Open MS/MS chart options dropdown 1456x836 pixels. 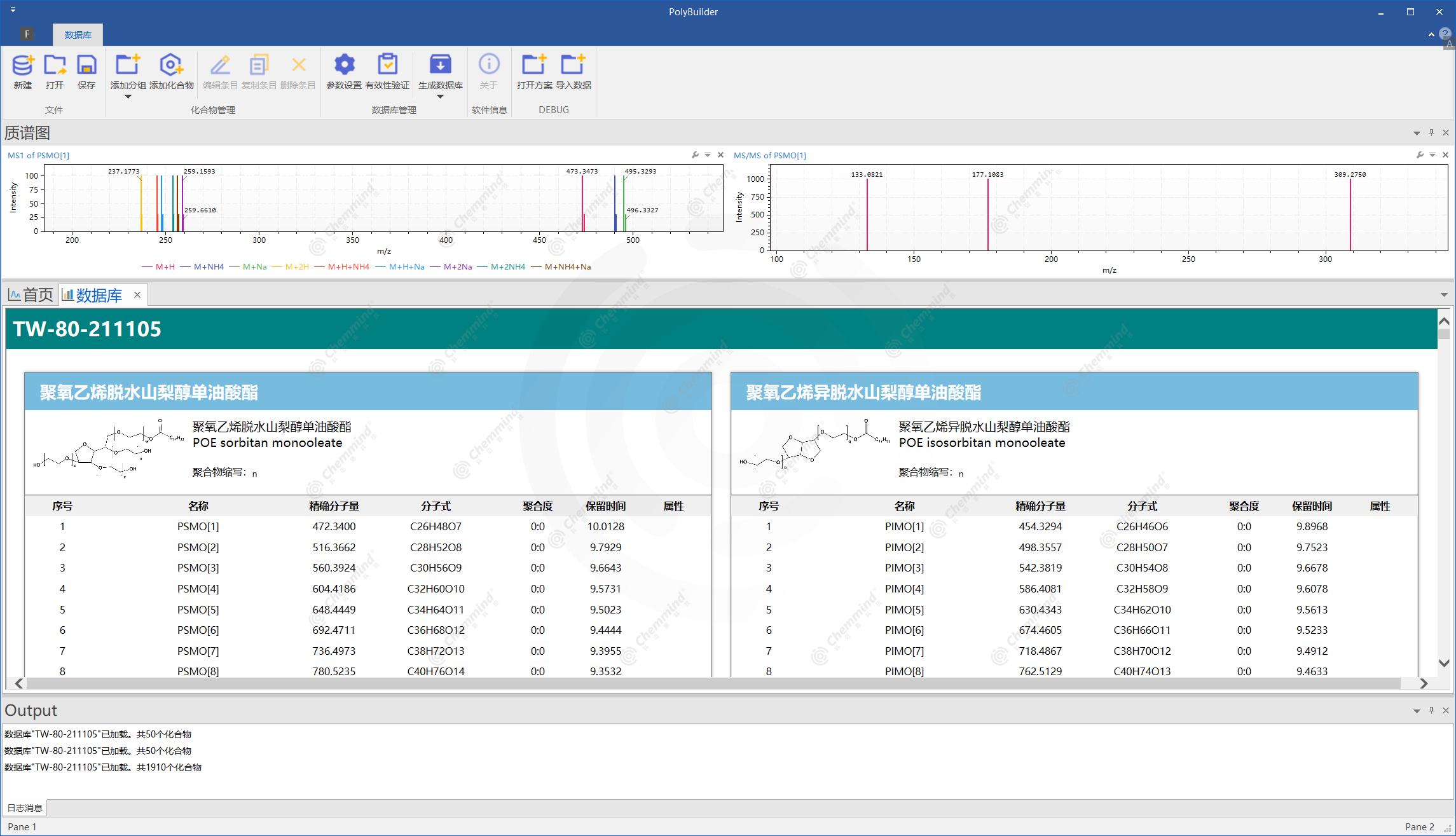(x=1432, y=155)
